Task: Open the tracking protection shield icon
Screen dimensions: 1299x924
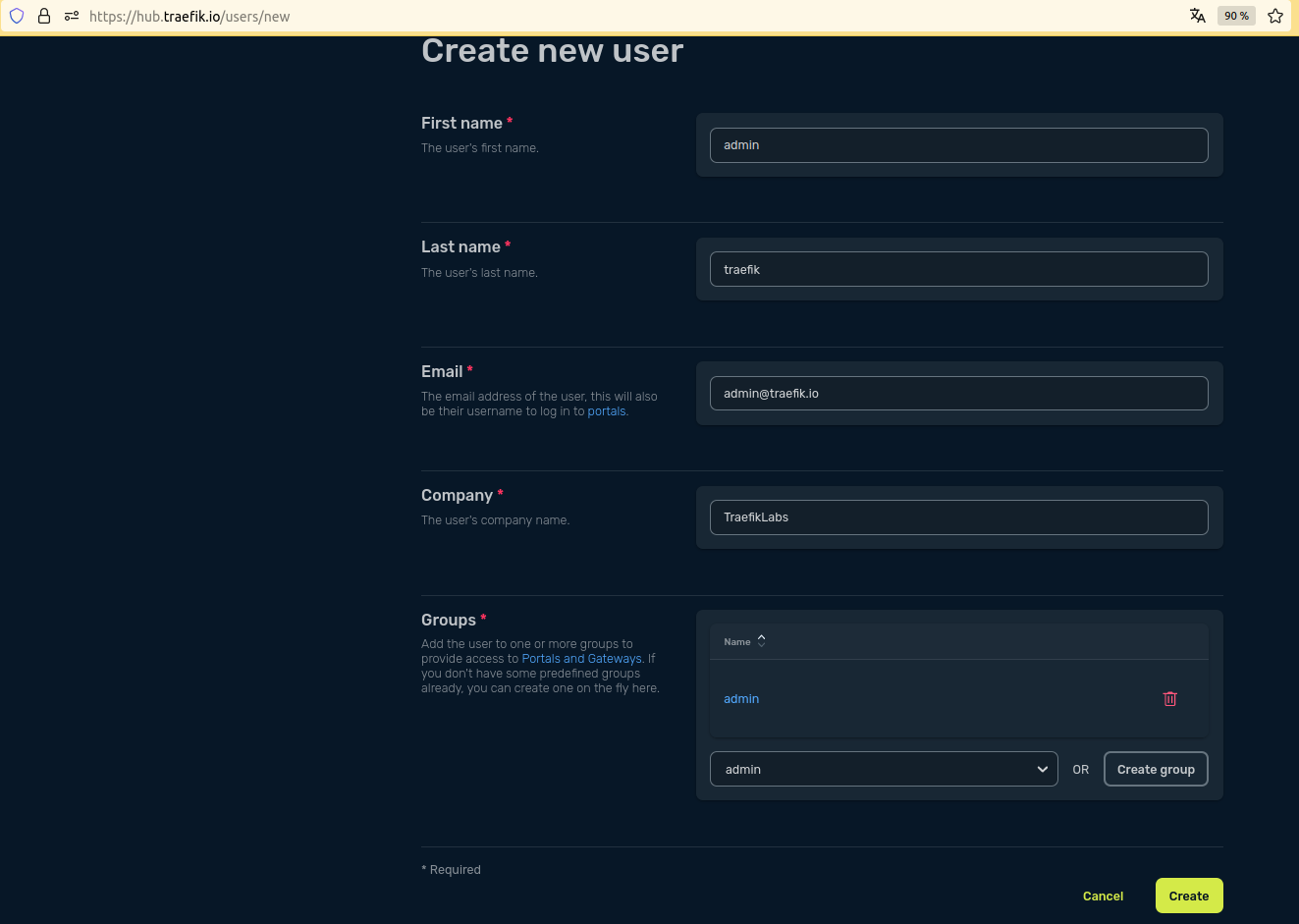Action: pos(16,16)
